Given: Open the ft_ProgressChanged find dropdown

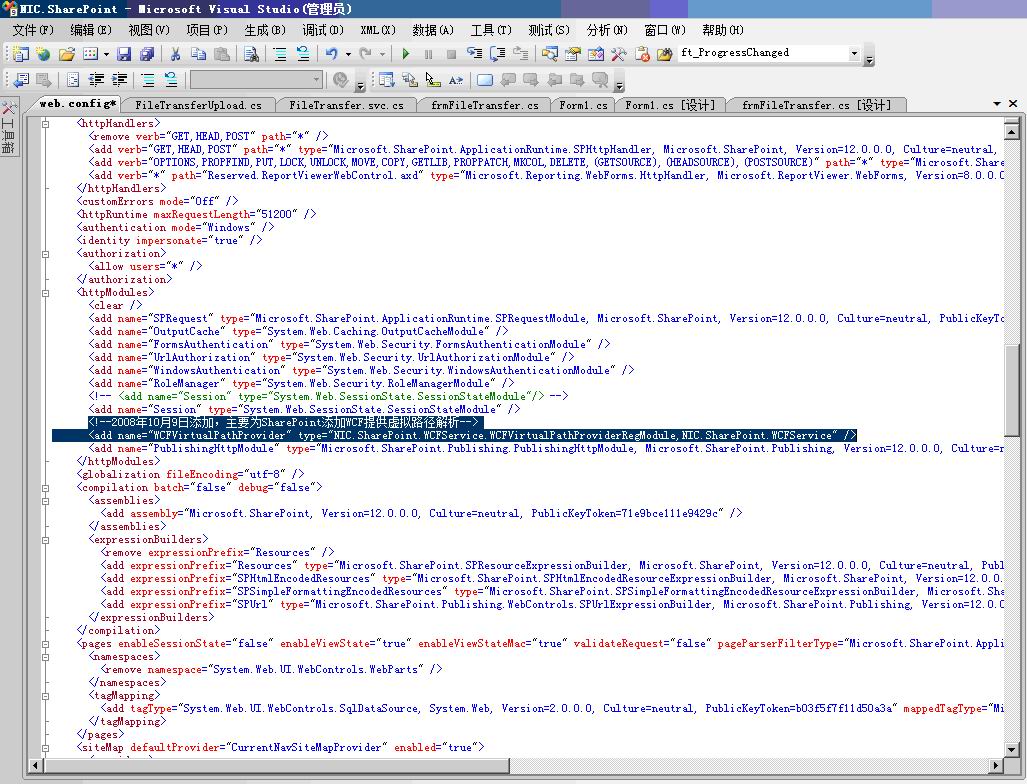Looking at the screenshot, I should [854, 54].
